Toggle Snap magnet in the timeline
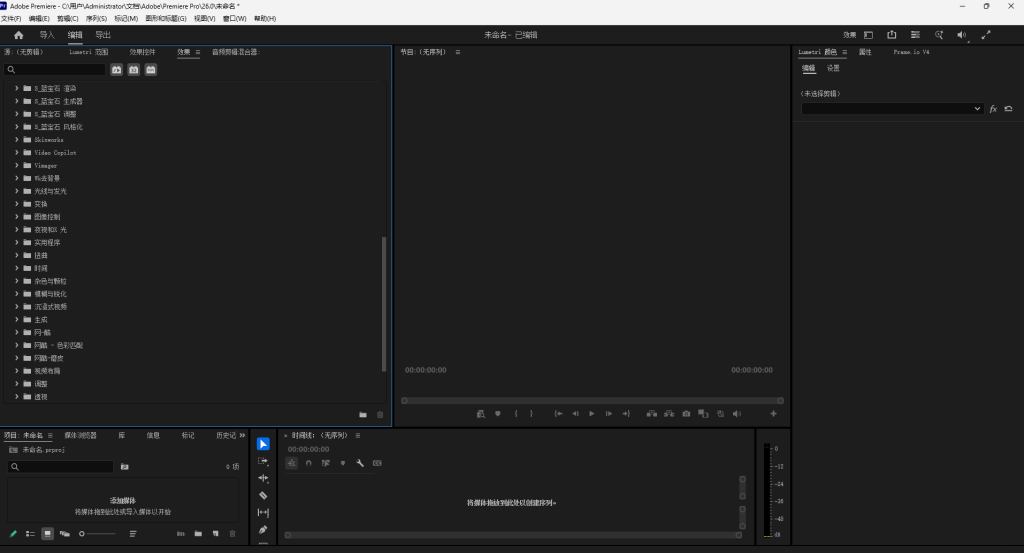Image resolution: width=1024 pixels, height=553 pixels. pos(308,463)
